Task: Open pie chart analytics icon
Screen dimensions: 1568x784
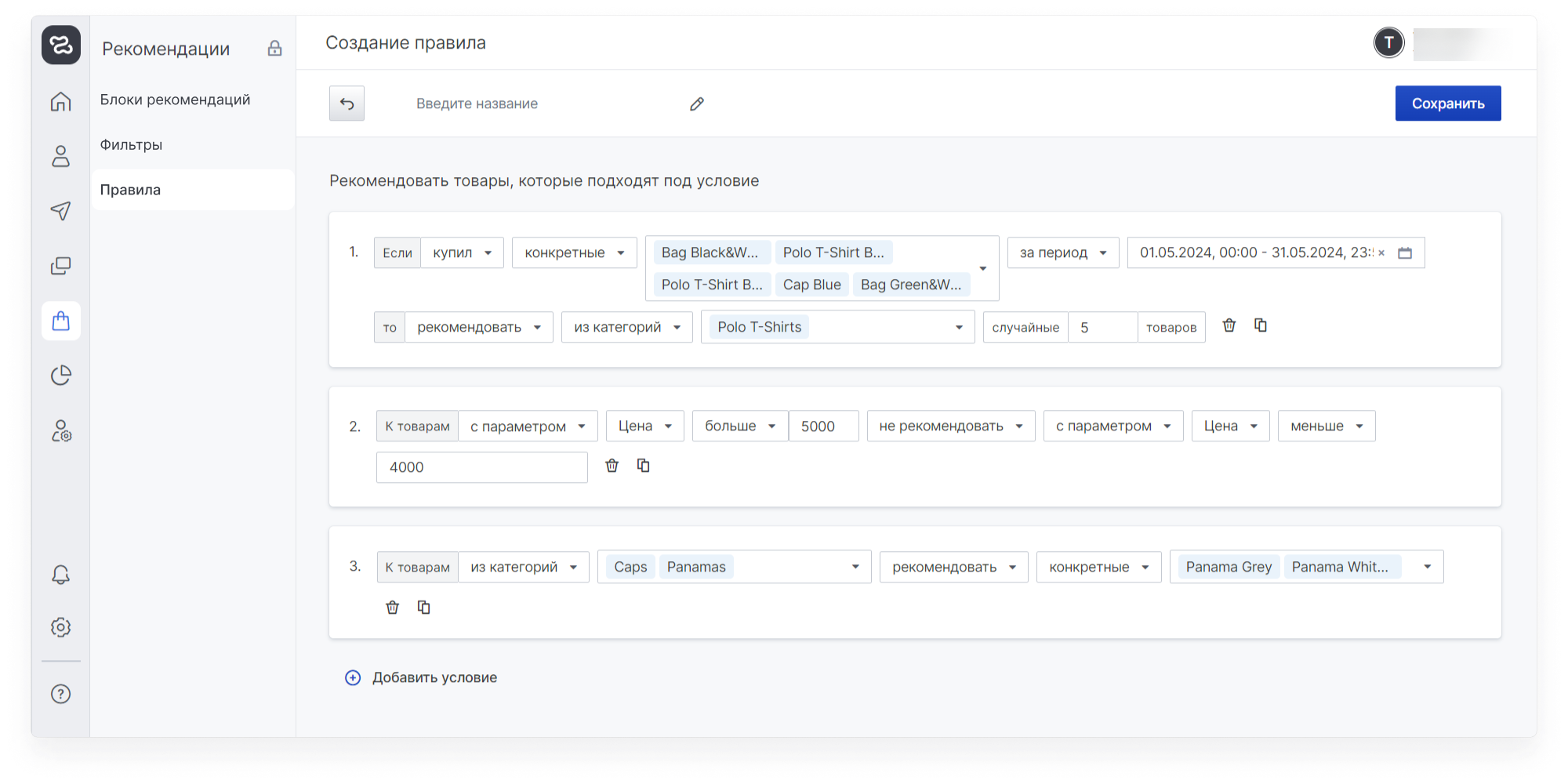Action: [60, 376]
